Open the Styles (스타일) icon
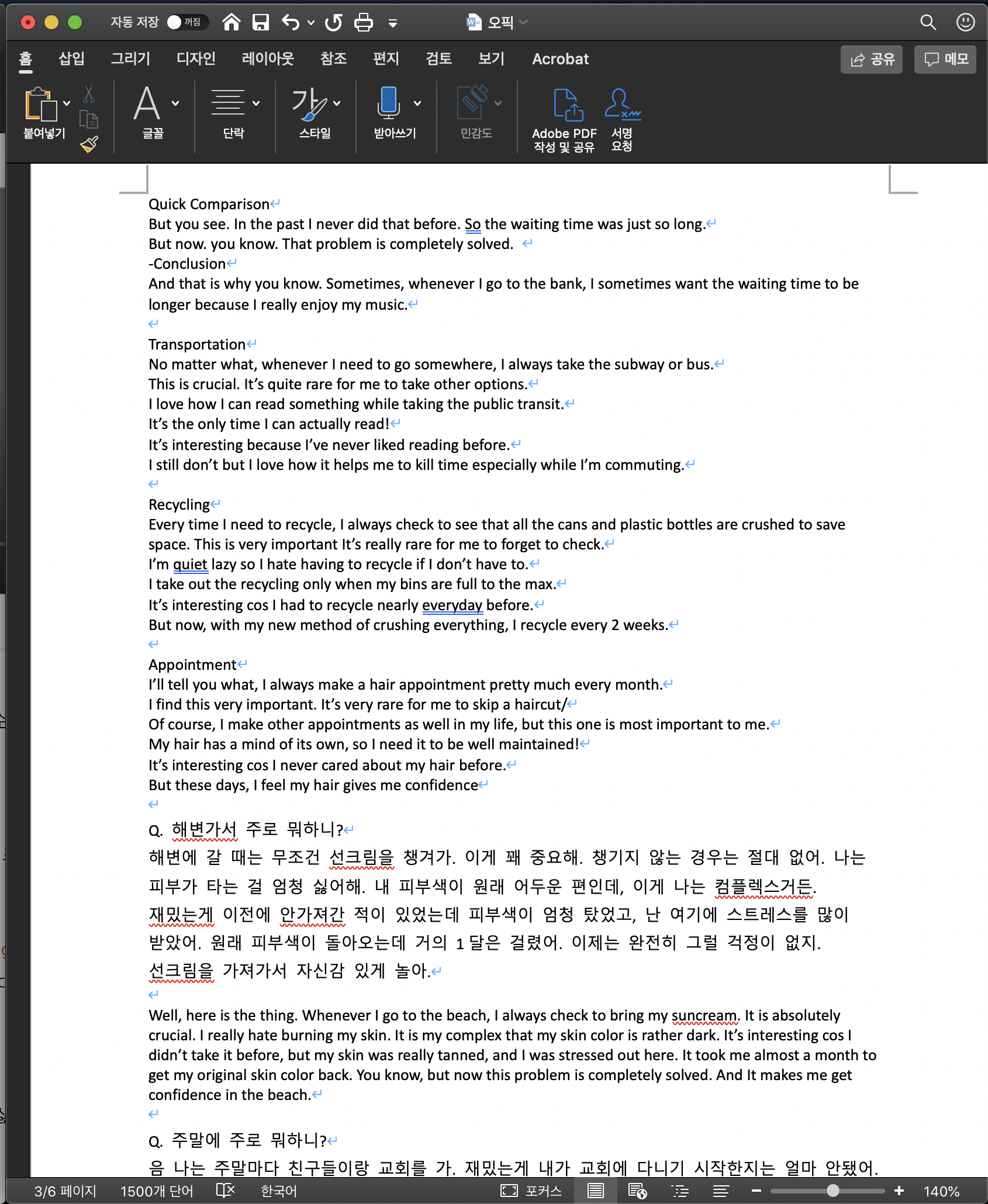 point(308,103)
